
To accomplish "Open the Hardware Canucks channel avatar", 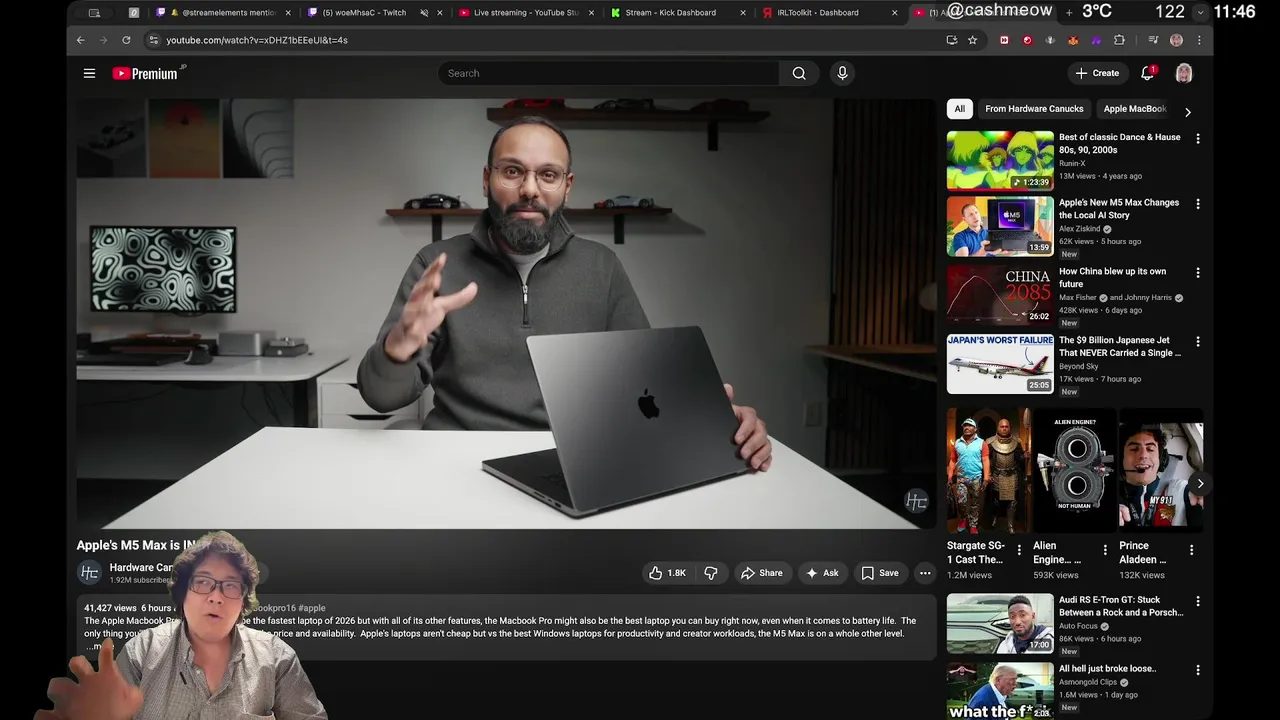I will point(89,573).
